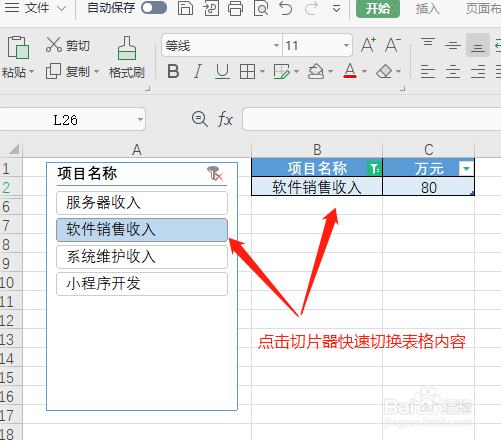The width and height of the screenshot is (501, 440).
Task: Toggle bold formatting
Action: pos(173,71)
